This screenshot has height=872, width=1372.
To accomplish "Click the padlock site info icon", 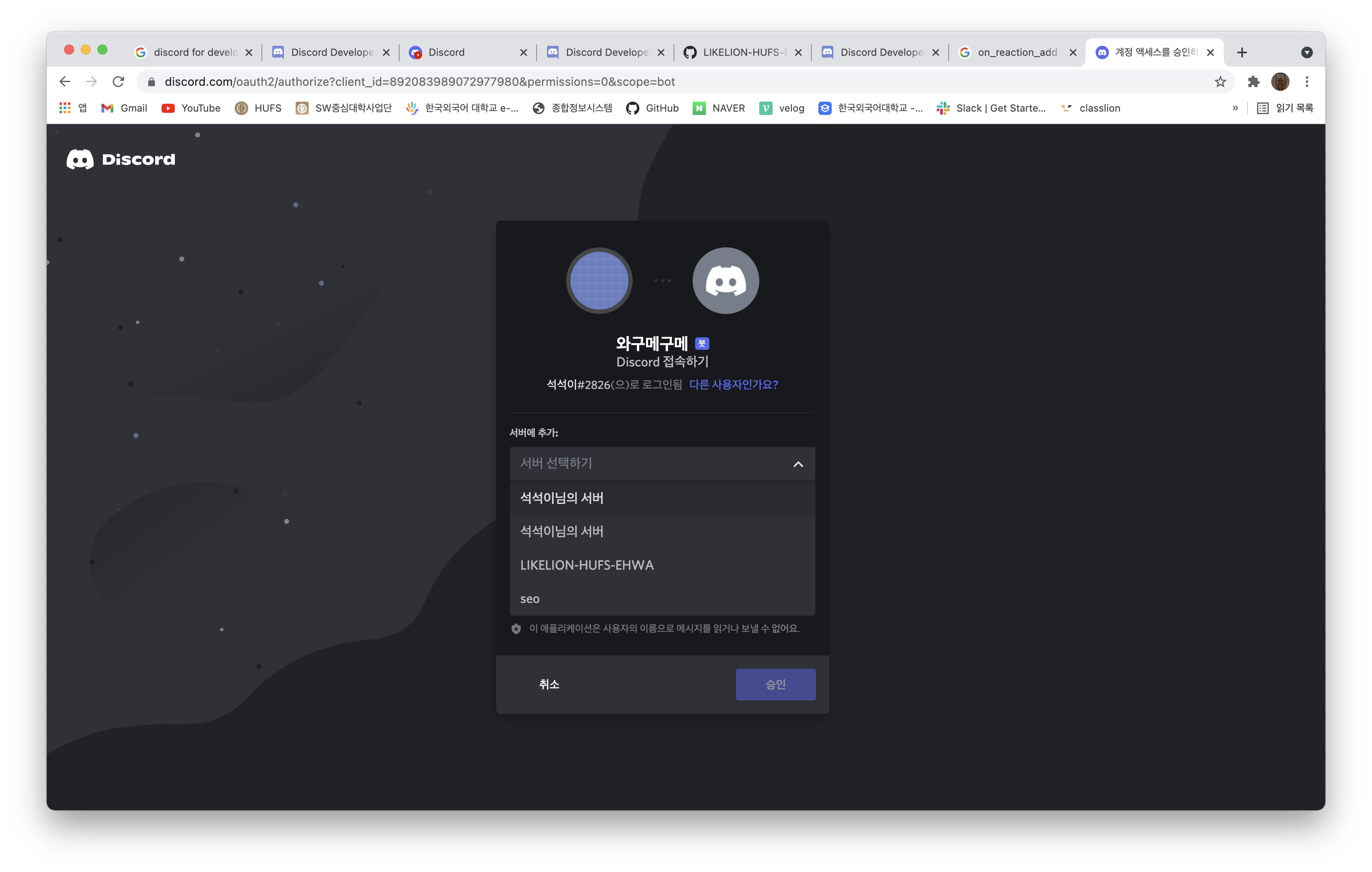I will pos(152,82).
